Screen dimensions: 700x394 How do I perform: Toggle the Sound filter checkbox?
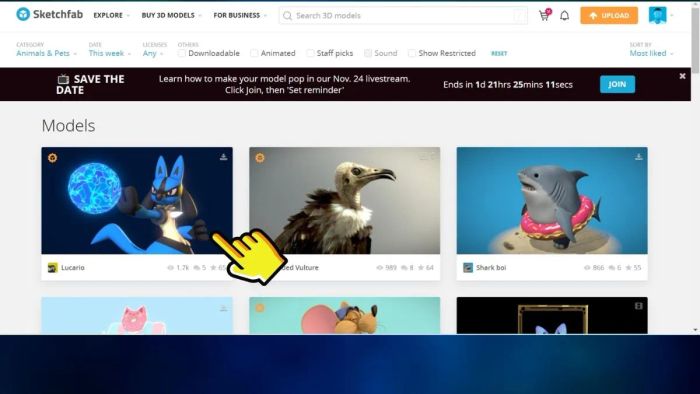click(368, 53)
